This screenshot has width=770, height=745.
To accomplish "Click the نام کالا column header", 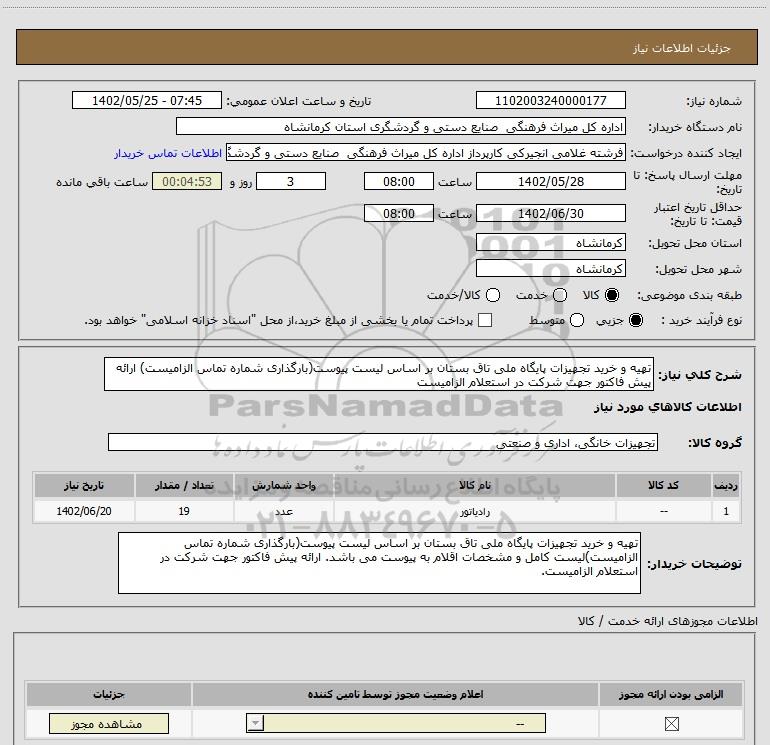I will click(x=474, y=485).
